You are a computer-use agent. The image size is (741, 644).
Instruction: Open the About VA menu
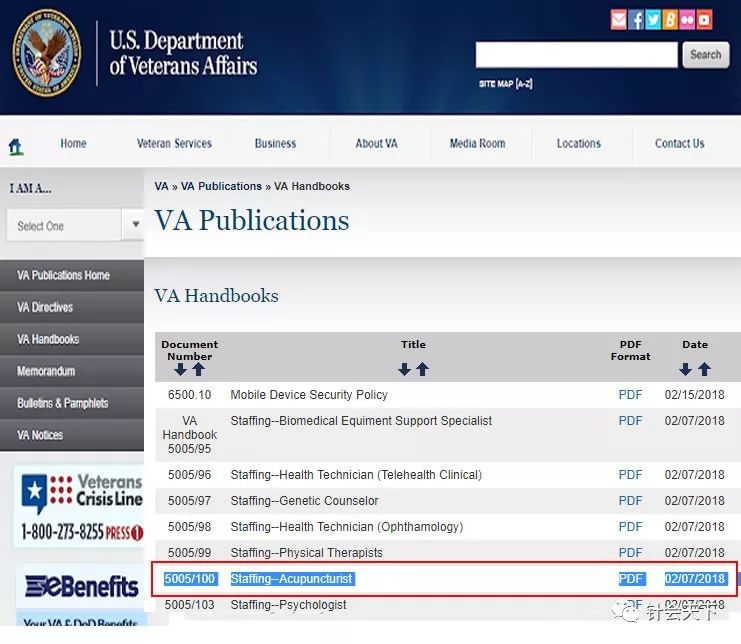coord(376,143)
